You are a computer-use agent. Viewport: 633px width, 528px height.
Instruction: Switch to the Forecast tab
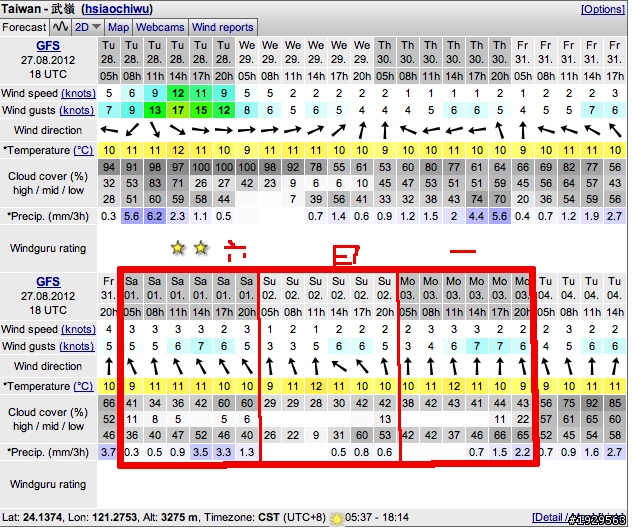point(24,27)
